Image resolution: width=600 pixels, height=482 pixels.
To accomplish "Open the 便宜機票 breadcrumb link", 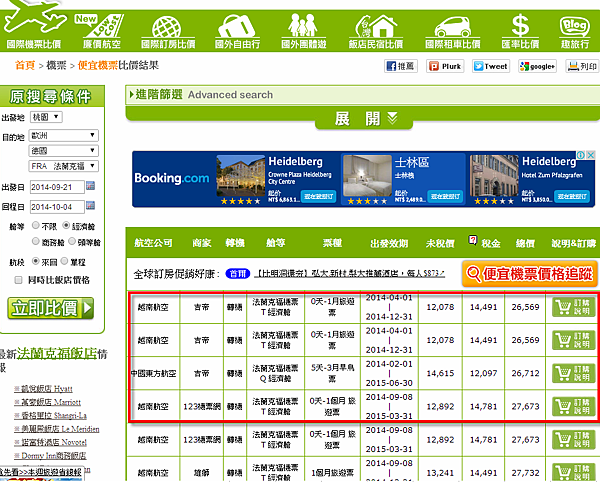I will [98, 65].
